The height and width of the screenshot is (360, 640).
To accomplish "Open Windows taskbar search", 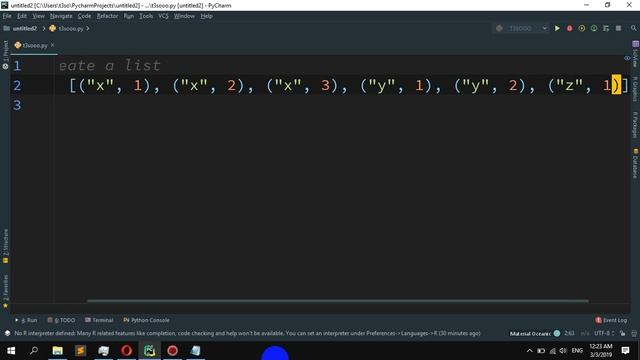I will pos(34,351).
